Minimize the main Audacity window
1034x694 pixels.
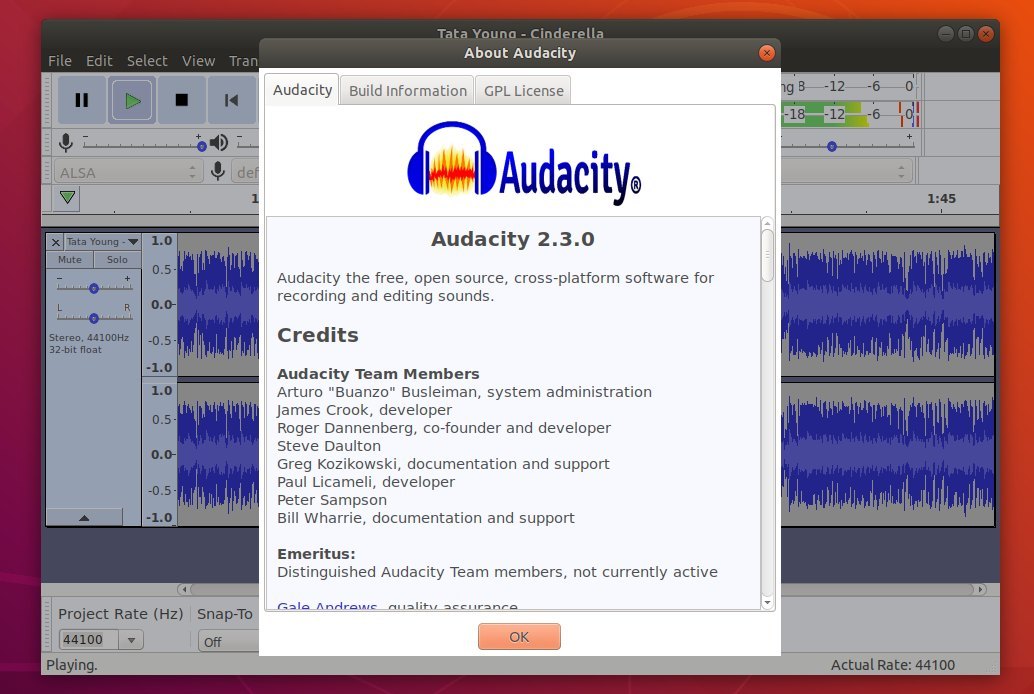click(946, 34)
